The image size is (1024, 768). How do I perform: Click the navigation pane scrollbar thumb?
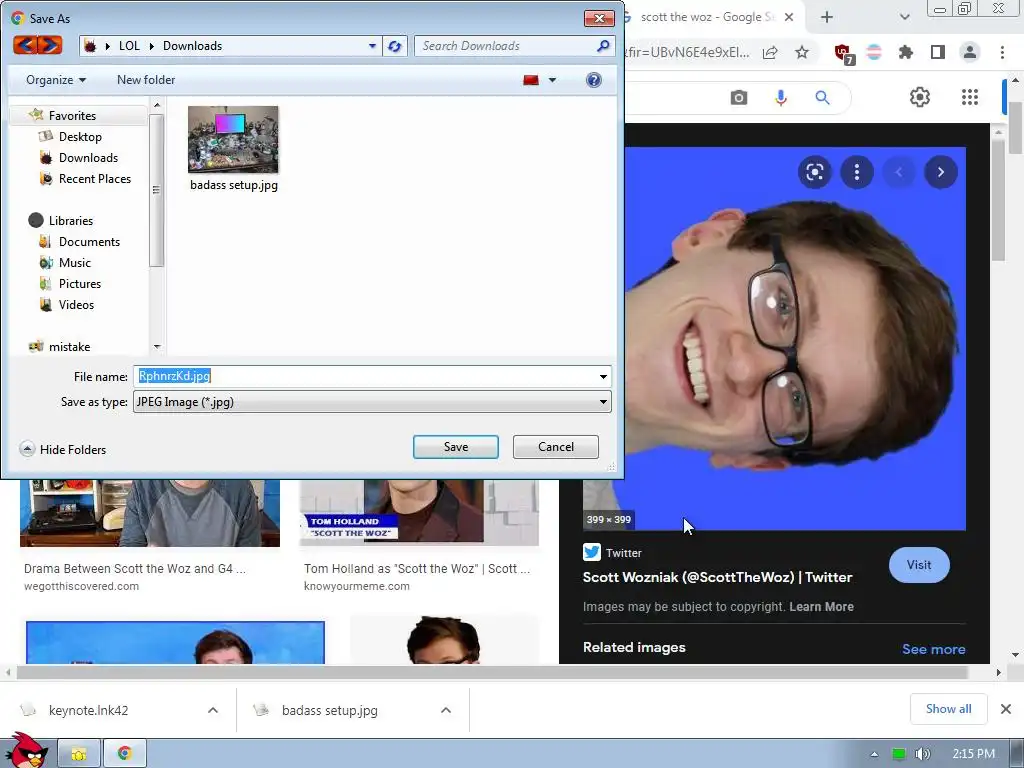click(156, 189)
